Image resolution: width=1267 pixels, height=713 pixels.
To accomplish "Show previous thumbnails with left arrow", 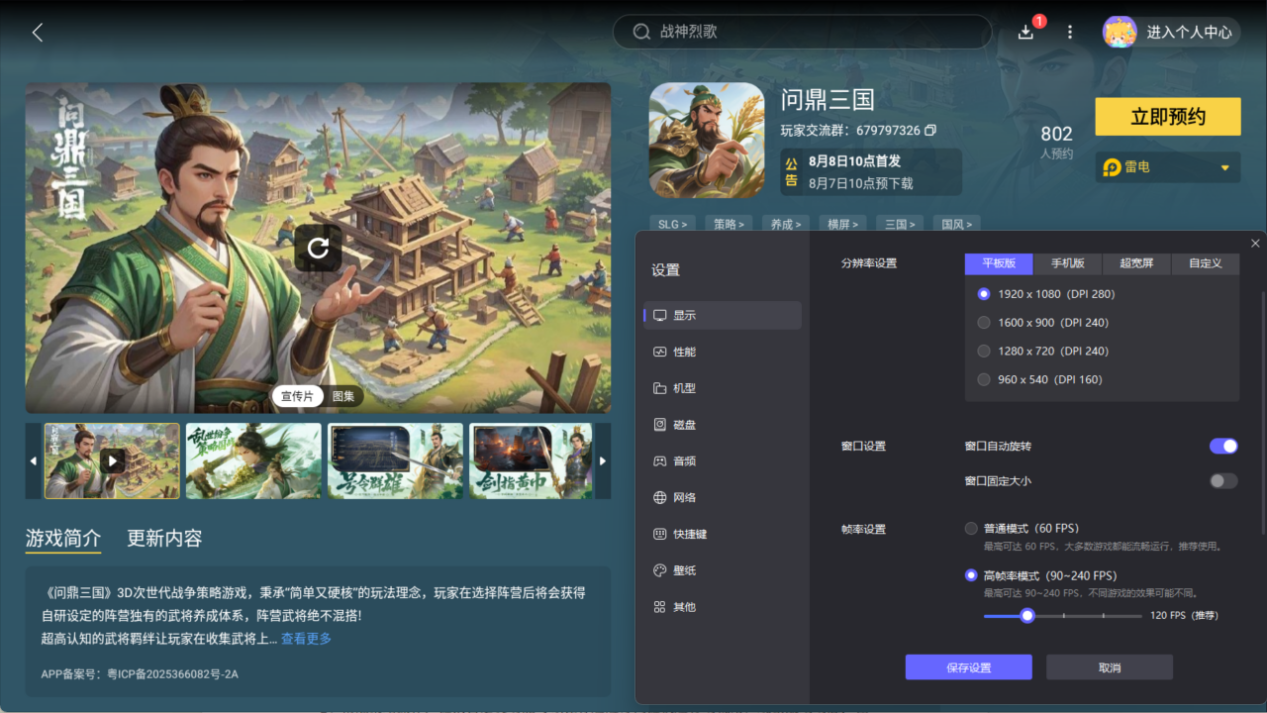I will point(33,461).
